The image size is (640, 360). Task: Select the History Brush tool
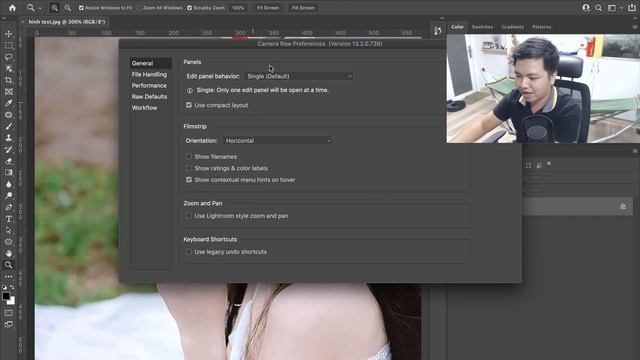pos(9,149)
